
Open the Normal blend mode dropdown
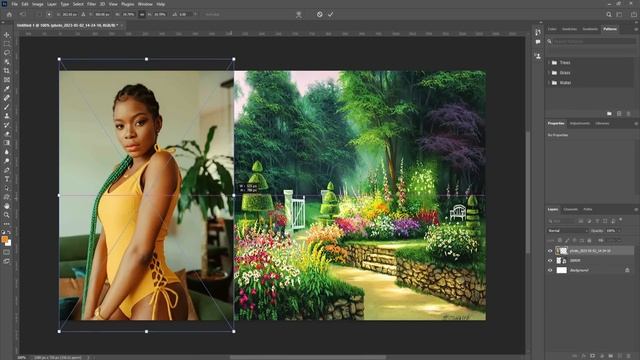(568, 231)
